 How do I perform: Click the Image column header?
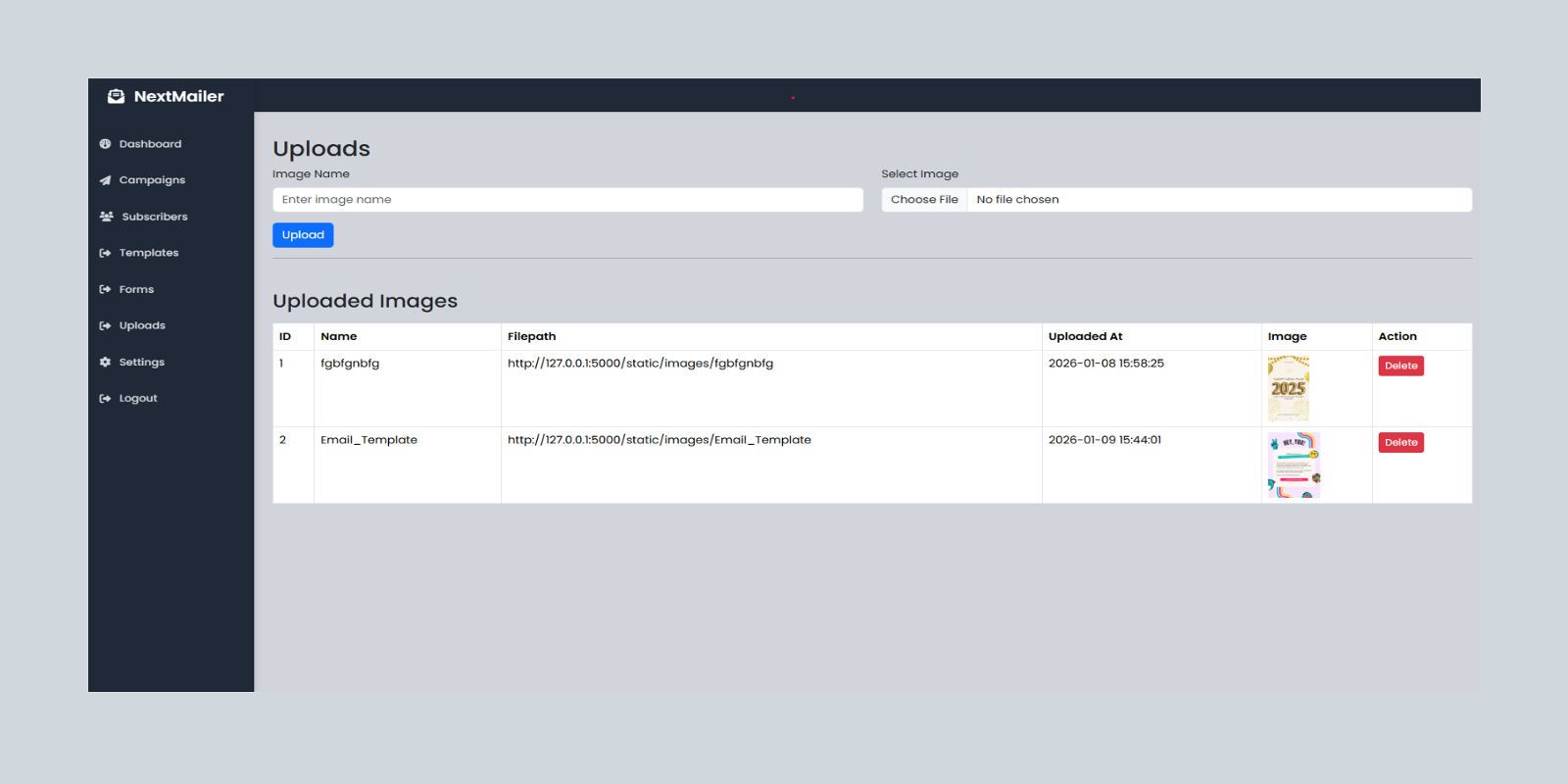point(1288,336)
